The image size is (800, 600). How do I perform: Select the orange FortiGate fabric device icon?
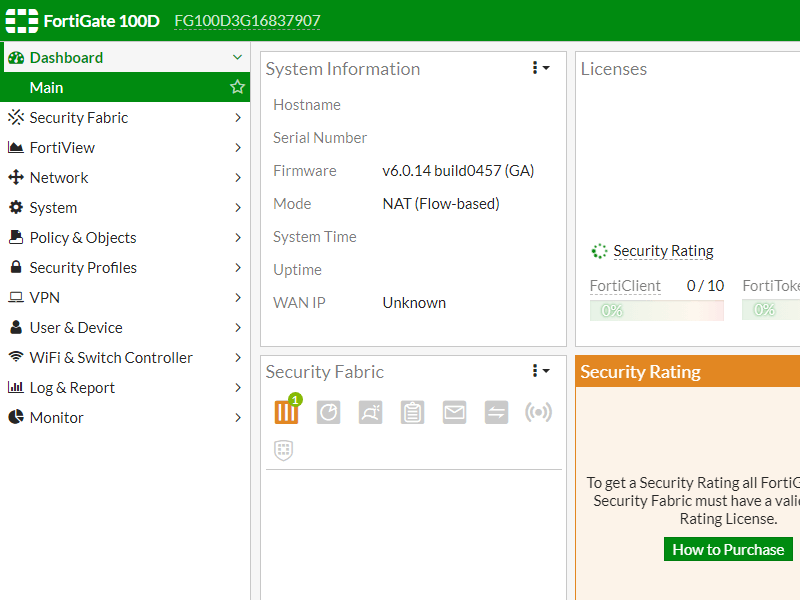coord(286,412)
